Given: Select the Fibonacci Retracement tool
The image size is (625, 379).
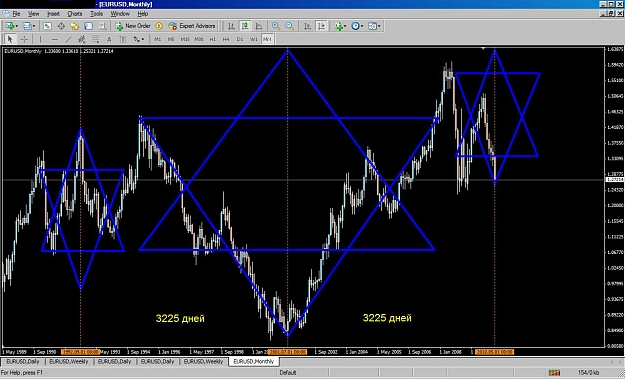Looking at the screenshot, I should (96, 39).
